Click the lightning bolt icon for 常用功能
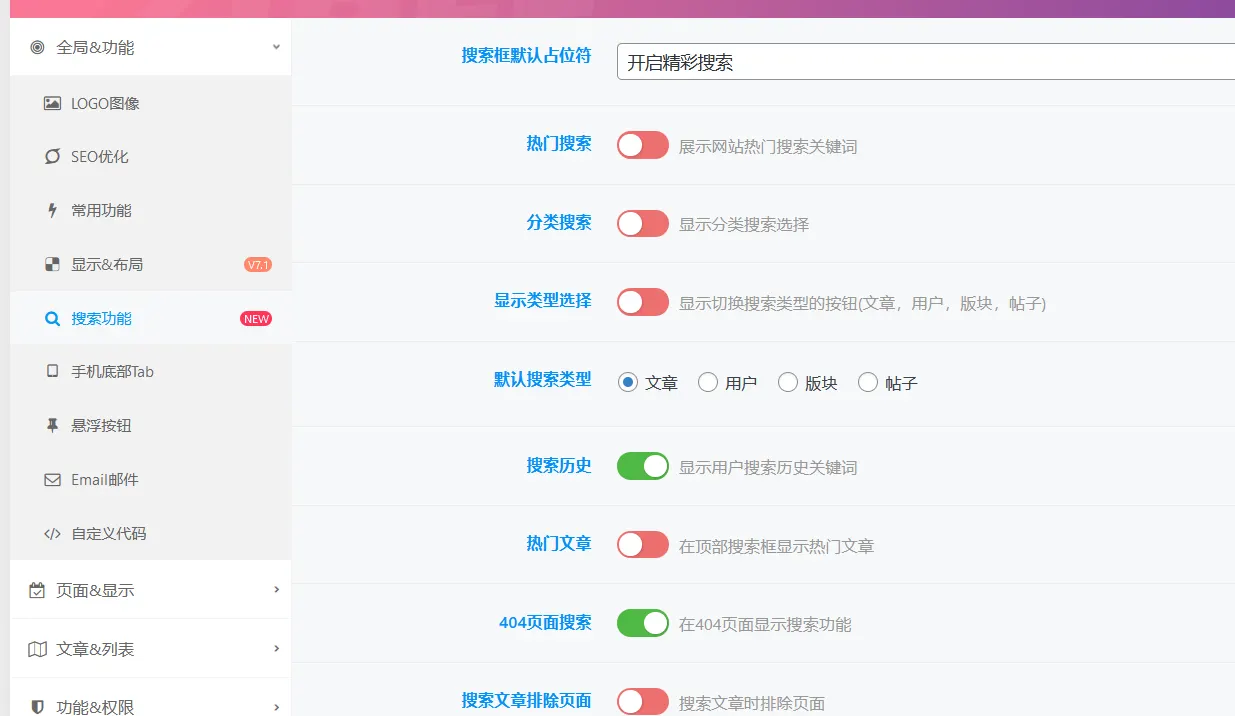1235x716 pixels. coord(52,210)
